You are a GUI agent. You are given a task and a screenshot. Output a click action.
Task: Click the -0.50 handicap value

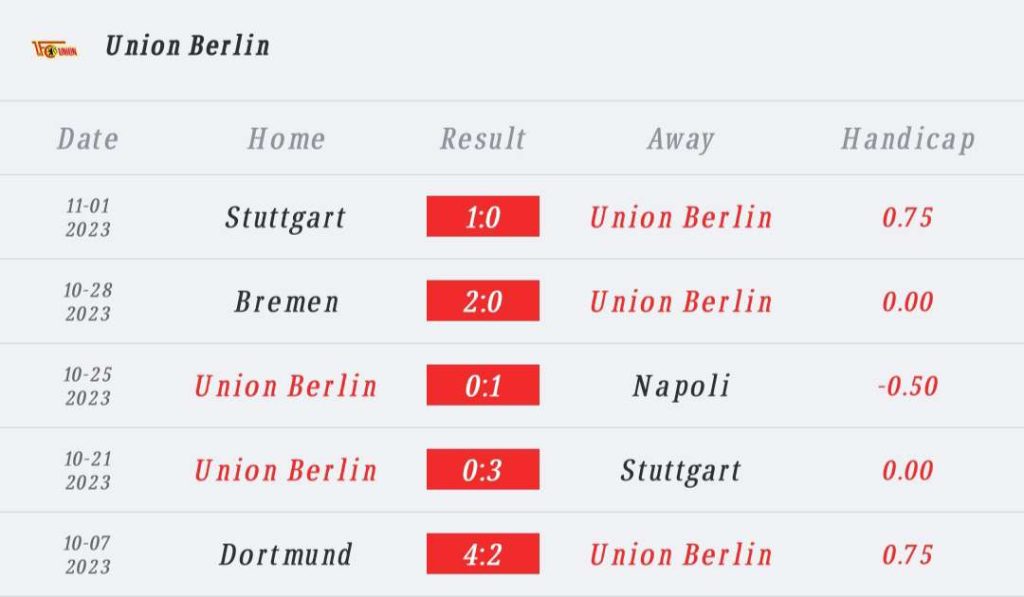[907, 386]
